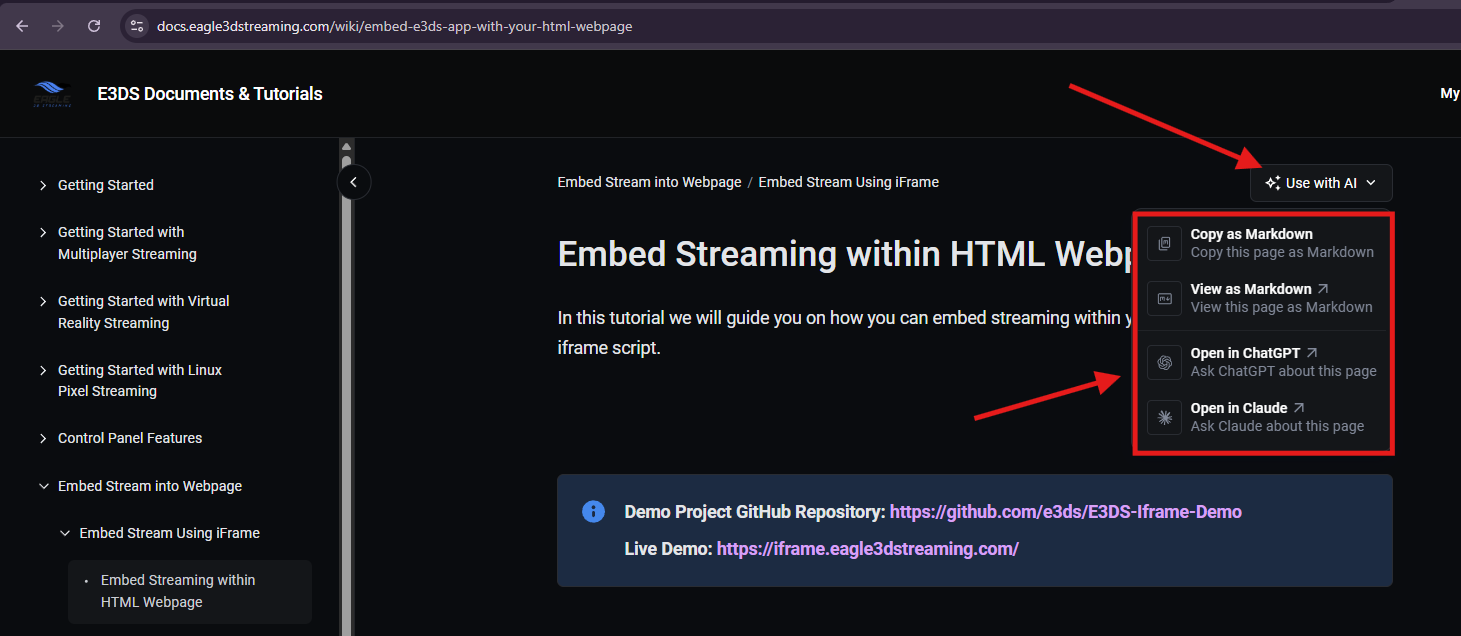The width and height of the screenshot is (1461, 636).
Task: Click the 'Live Demo:' label
Action: pyautogui.click(x=668, y=548)
